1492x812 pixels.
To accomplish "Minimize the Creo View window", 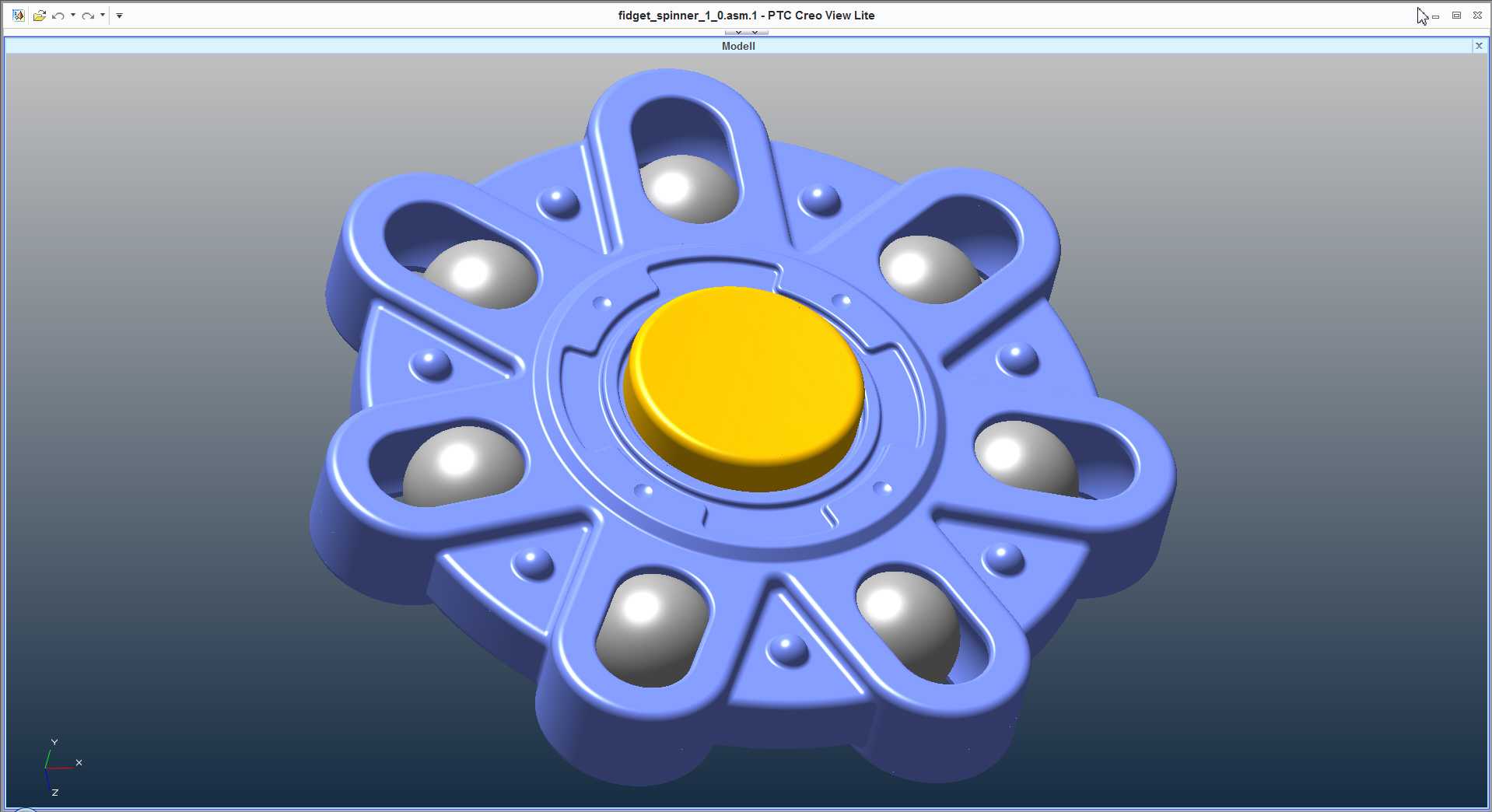I will pos(1436,16).
